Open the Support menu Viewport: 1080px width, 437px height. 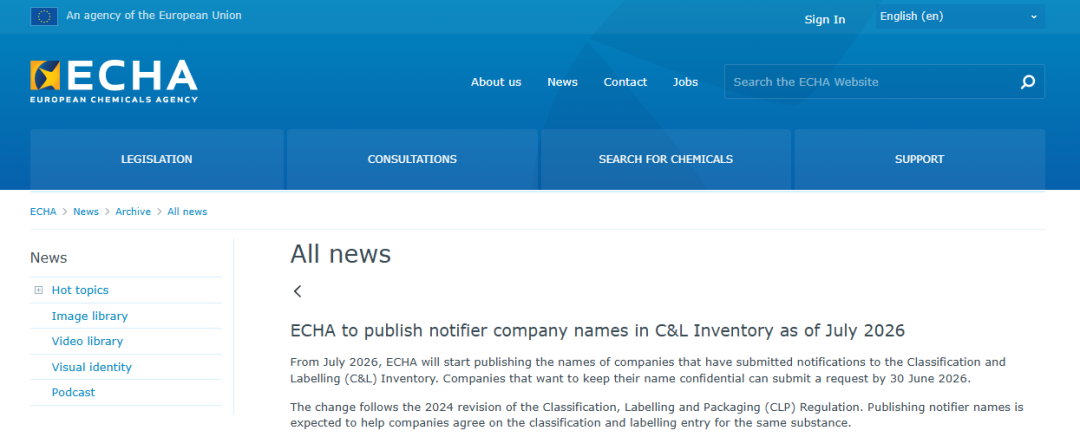920,159
